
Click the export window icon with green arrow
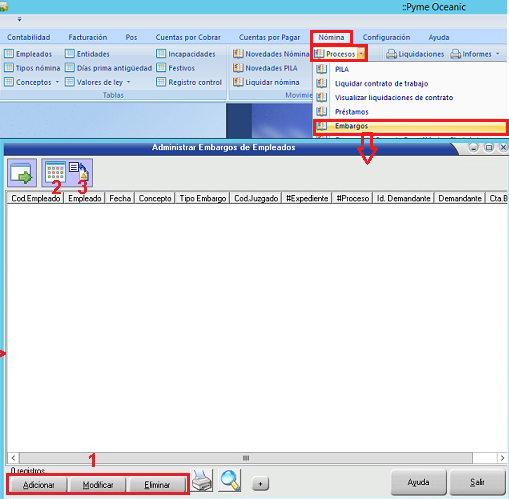click(22, 173)
